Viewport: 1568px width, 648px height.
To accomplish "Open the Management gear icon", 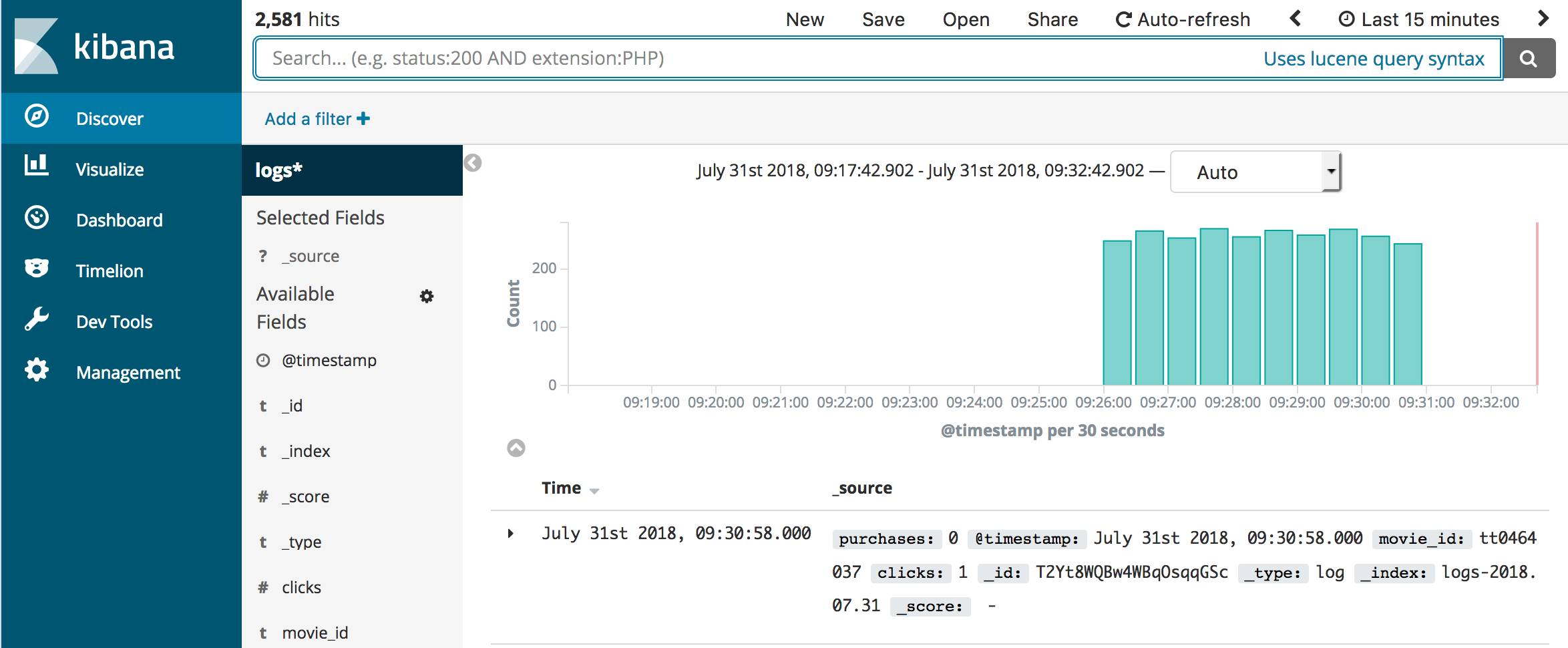I will tap(37, 370).
